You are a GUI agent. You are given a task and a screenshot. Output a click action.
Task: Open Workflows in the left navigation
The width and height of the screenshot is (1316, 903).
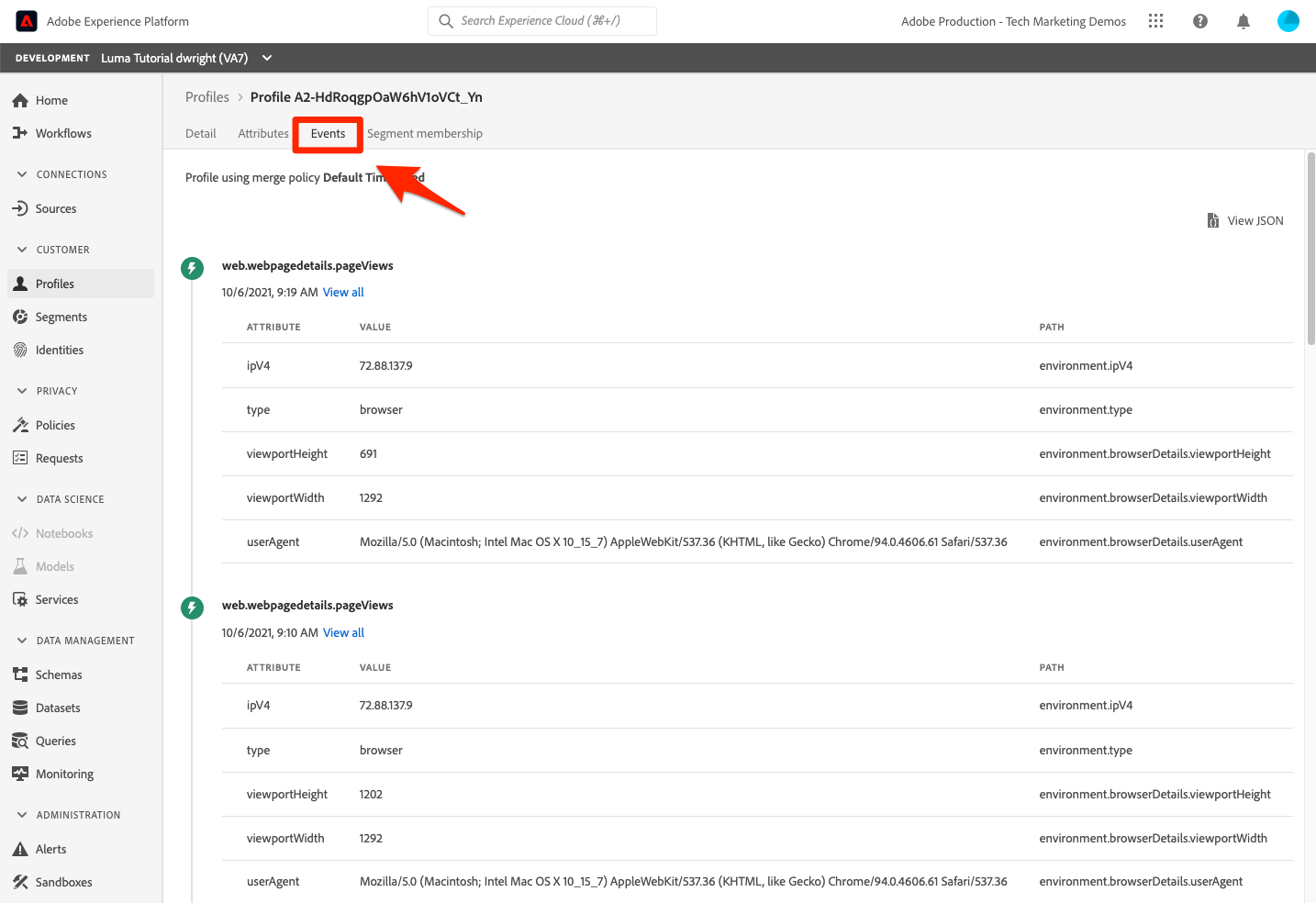[x=81, y=133]
